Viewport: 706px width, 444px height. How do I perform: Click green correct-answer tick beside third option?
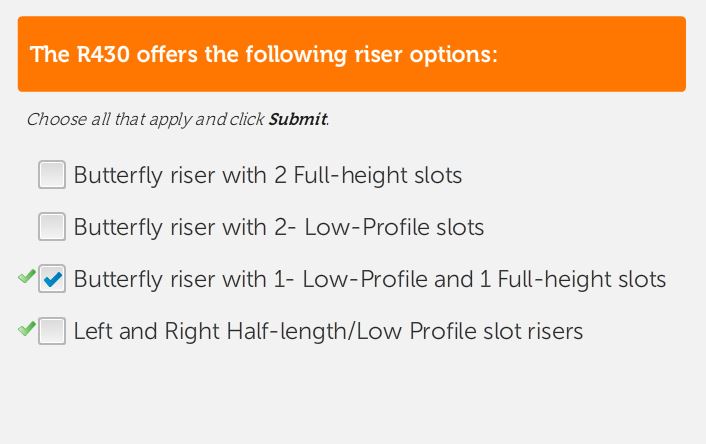[27, 277]
